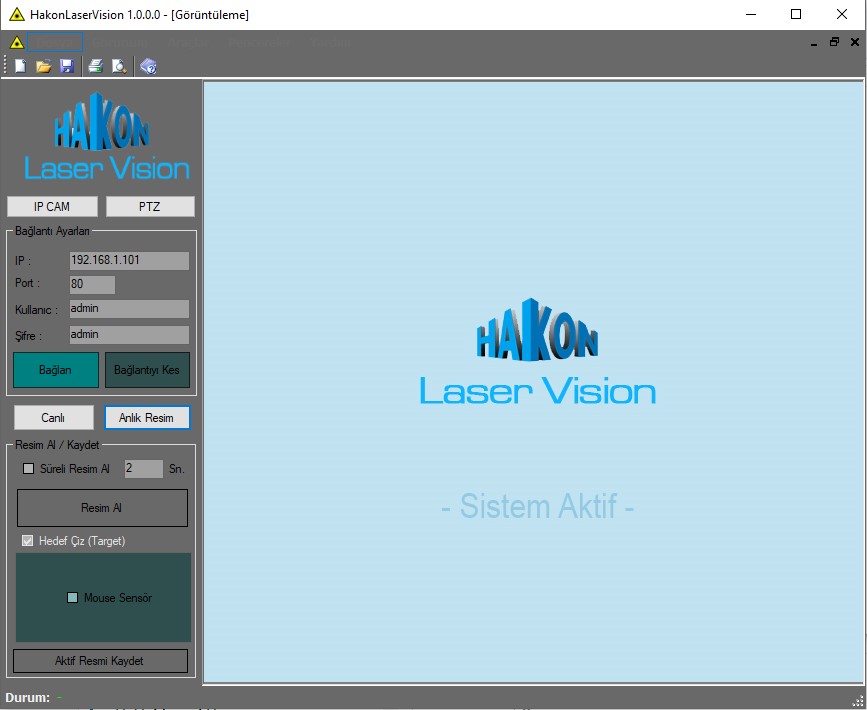The height and width of the screenshot is (710, 867).
Task: Click the restore icon of the inner window
Action: [x=834, y=42]
